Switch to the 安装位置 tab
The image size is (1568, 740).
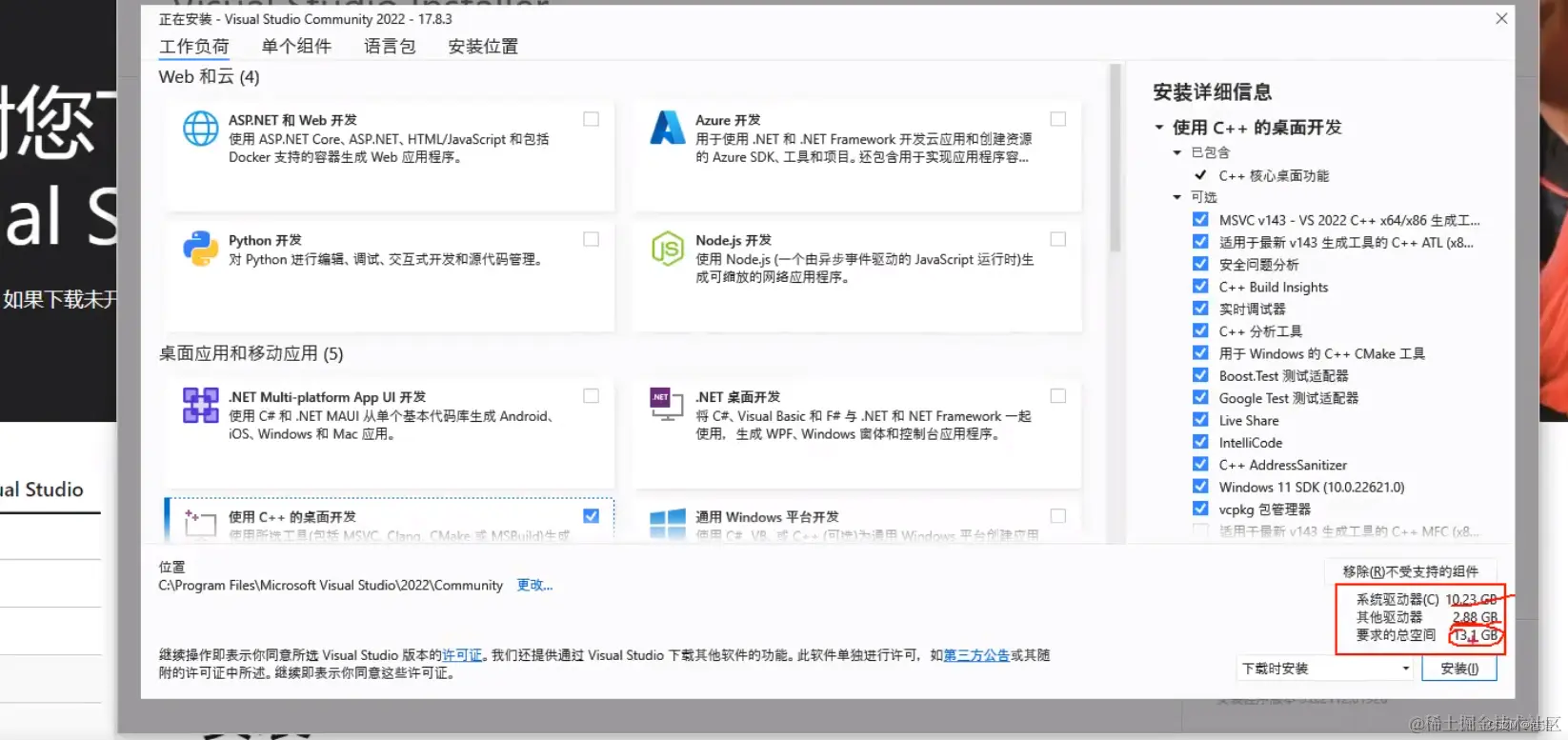point(483,47)
